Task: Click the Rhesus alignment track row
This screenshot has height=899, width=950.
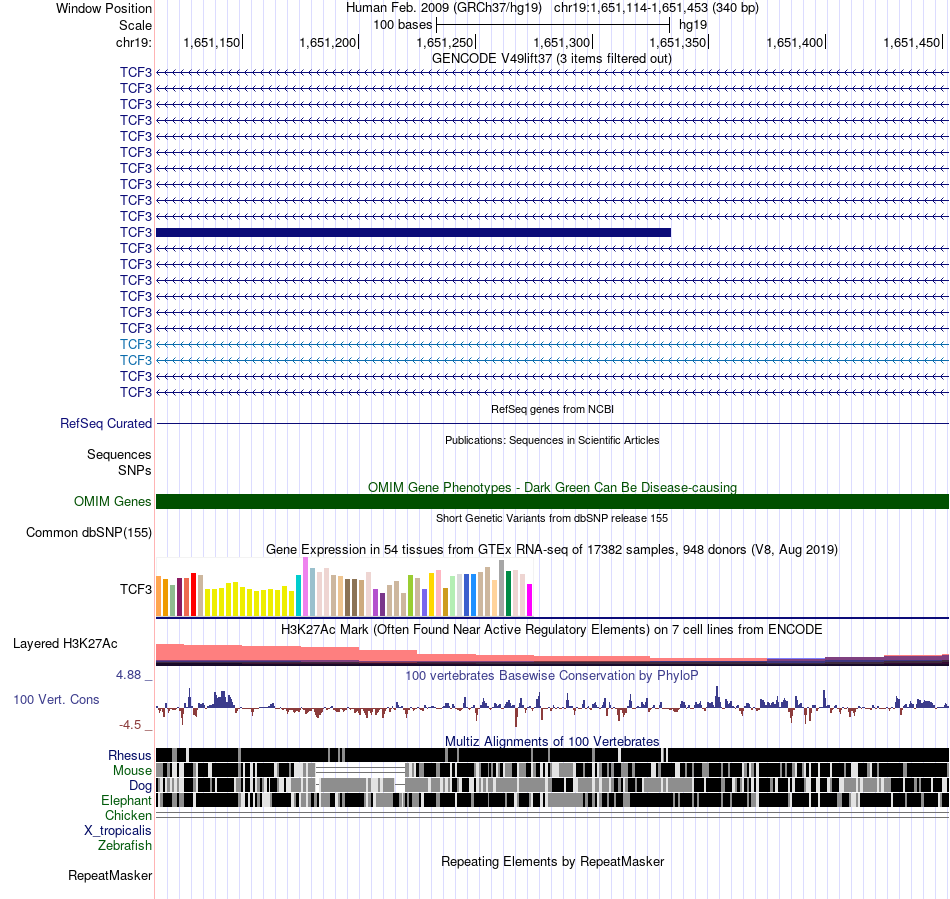Action: (x=553, y=755)
